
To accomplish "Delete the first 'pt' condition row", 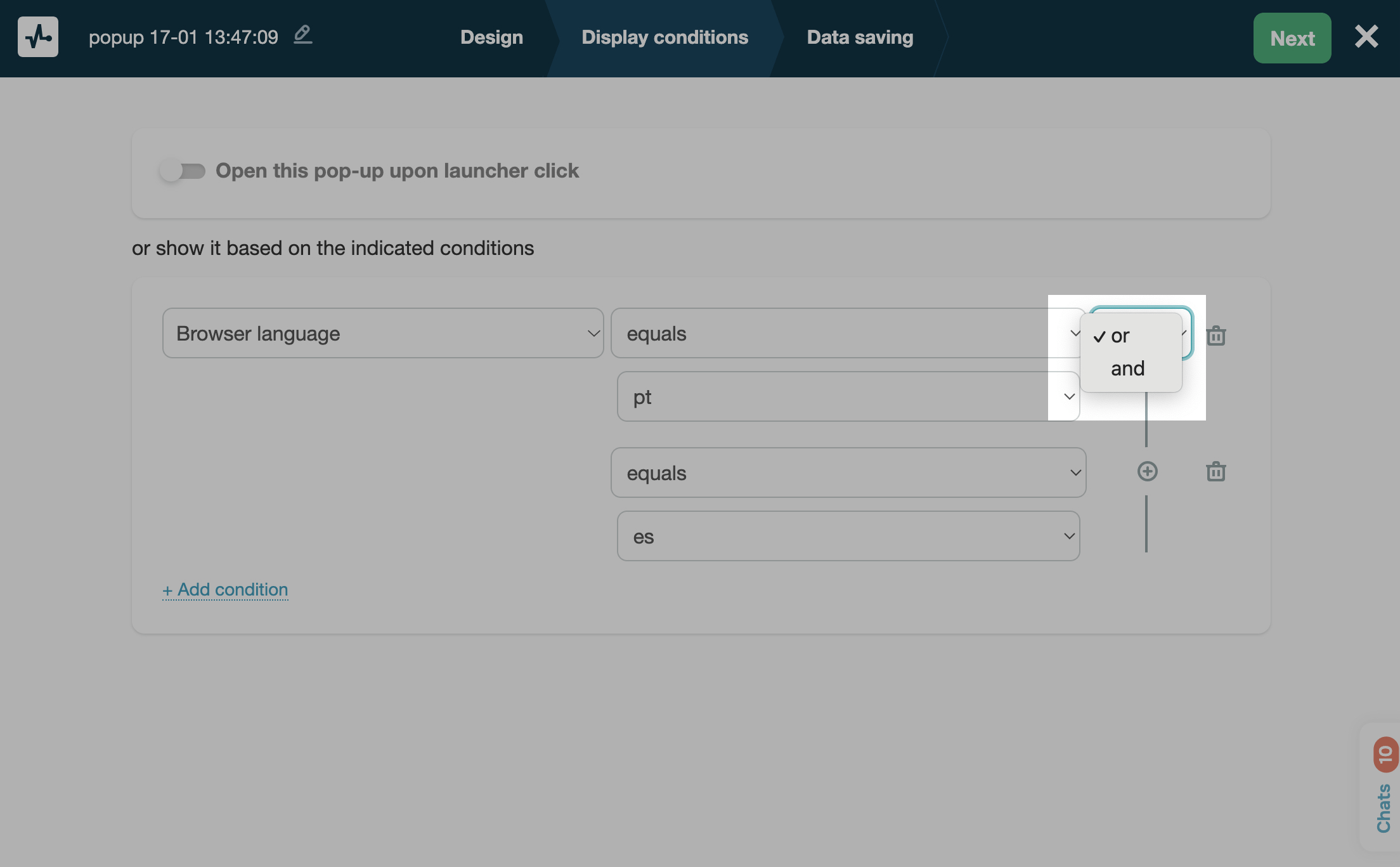I will [x=1215, y=335].
